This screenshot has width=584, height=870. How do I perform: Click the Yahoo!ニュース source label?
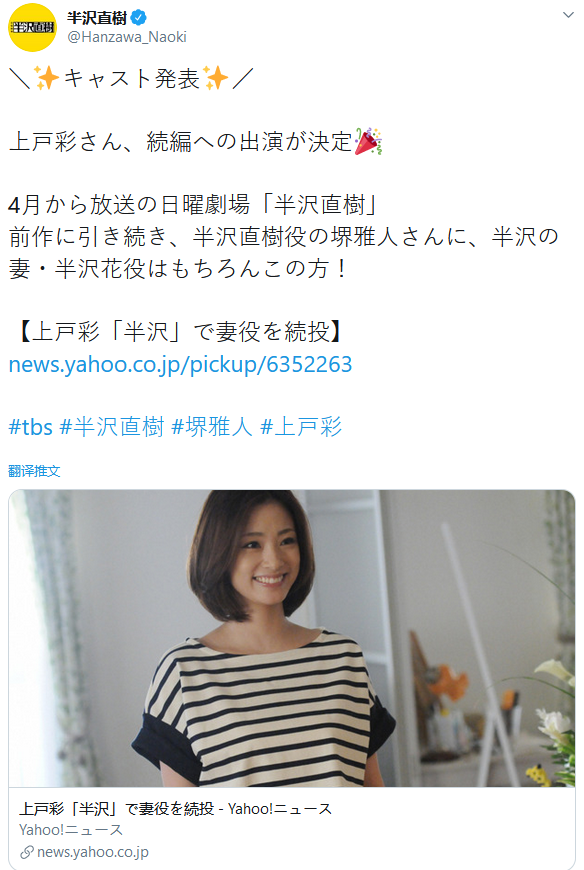point(71,830)
